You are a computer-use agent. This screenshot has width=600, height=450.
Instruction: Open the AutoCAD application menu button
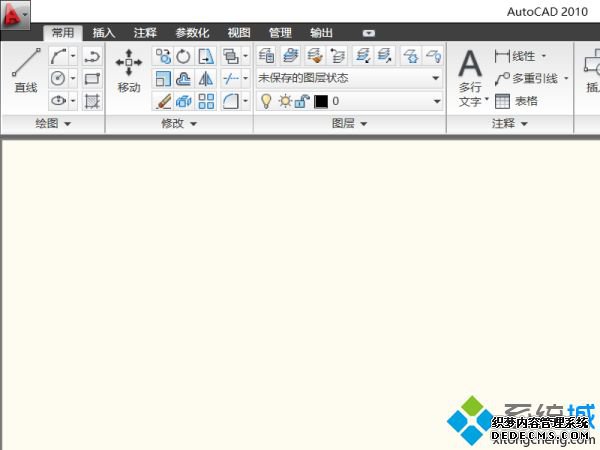[x=15, y=15]
